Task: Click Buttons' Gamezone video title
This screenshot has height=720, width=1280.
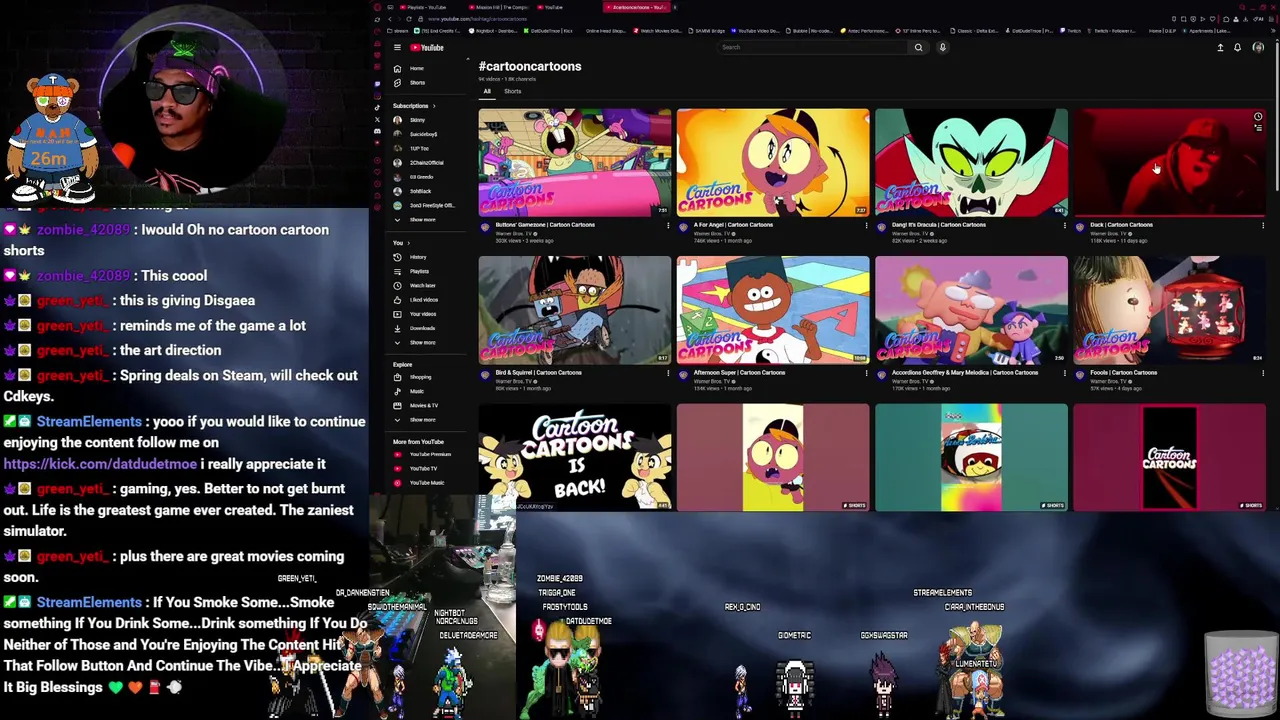Action: [544, 225]
